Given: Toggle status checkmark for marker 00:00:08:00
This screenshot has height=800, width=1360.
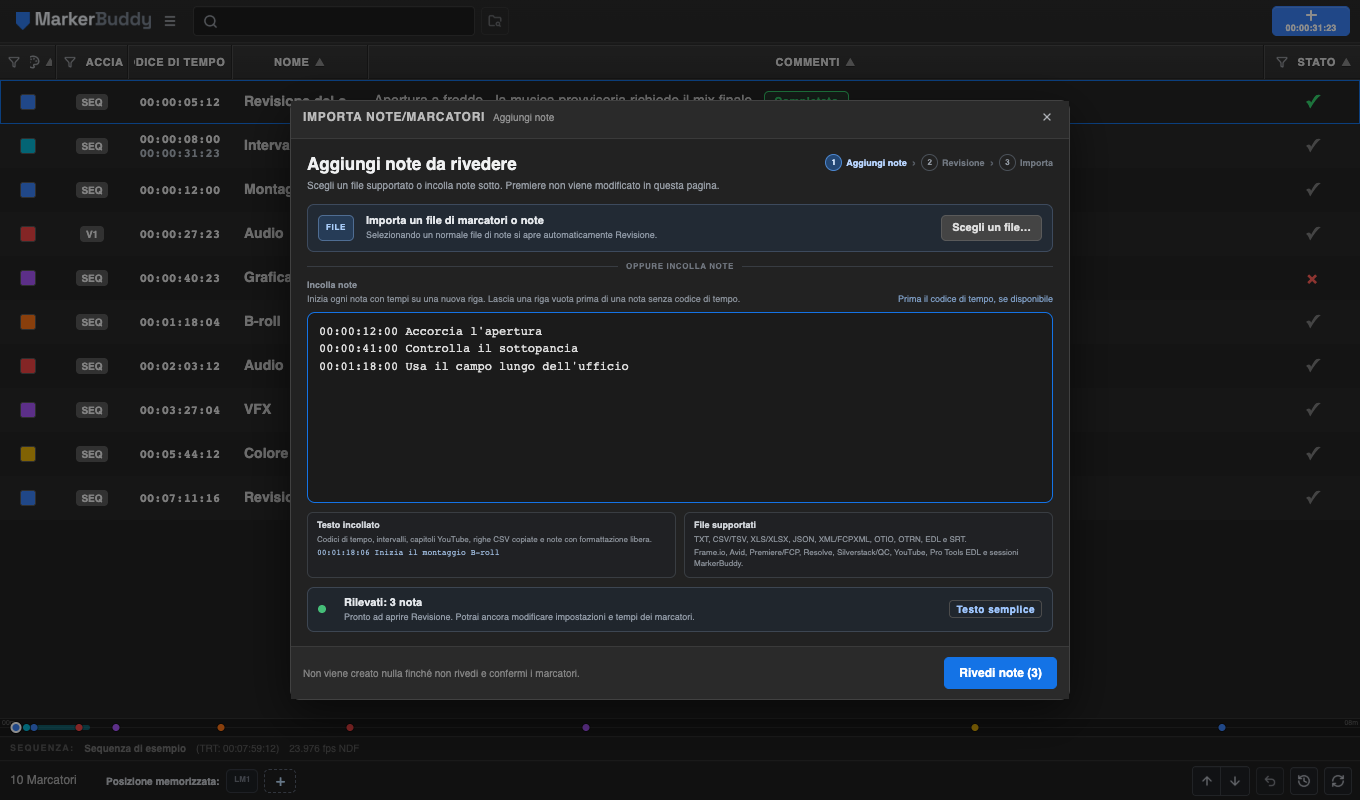Looking at the screenshot, I should point(1313,145).
